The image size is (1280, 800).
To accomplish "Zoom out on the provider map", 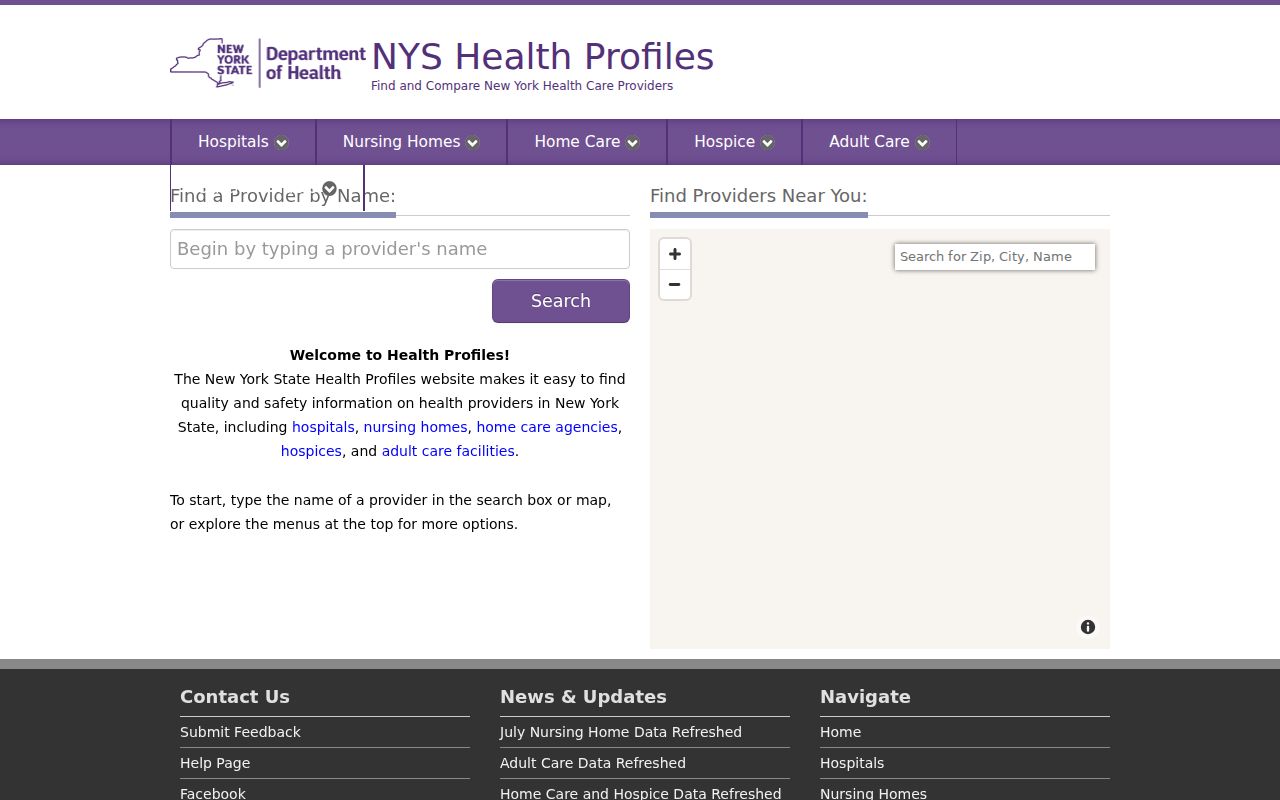I will [675, 285].
